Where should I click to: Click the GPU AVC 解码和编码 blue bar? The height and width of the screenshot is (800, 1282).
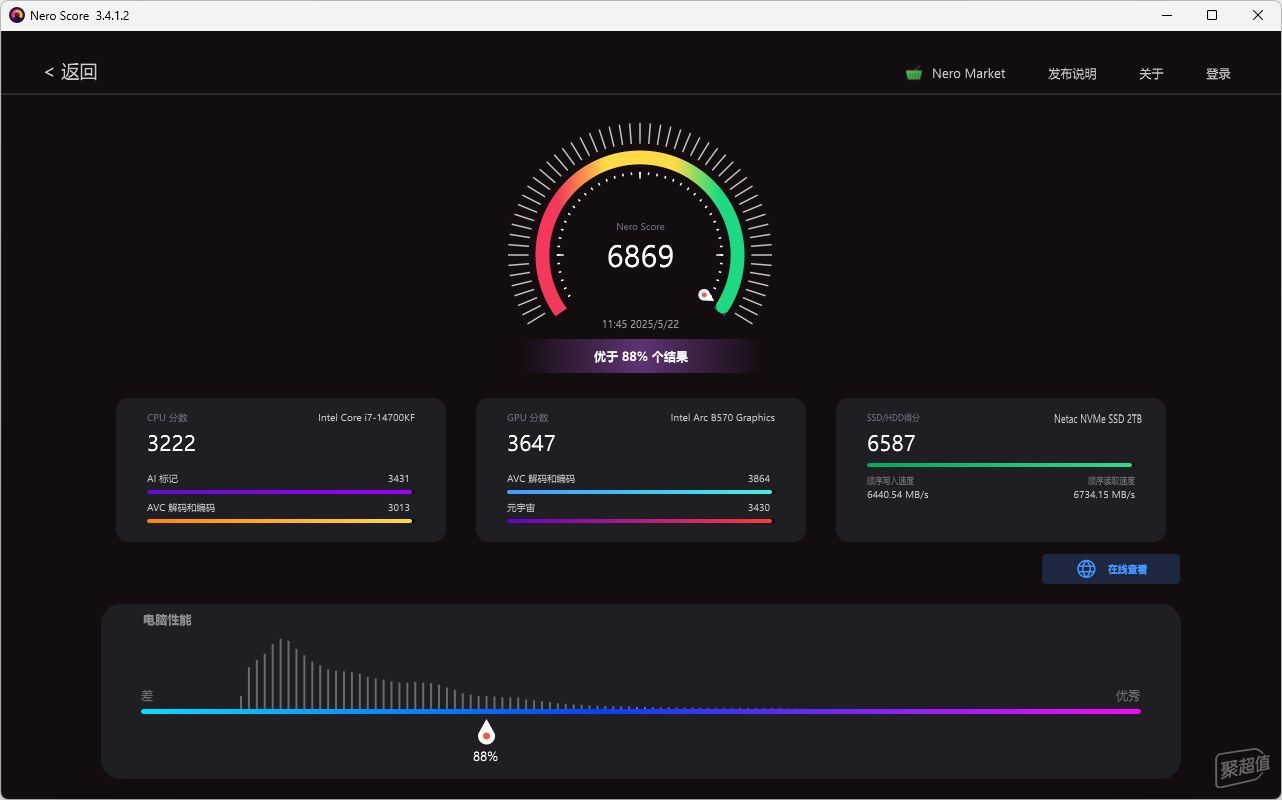tap(639, 492)
